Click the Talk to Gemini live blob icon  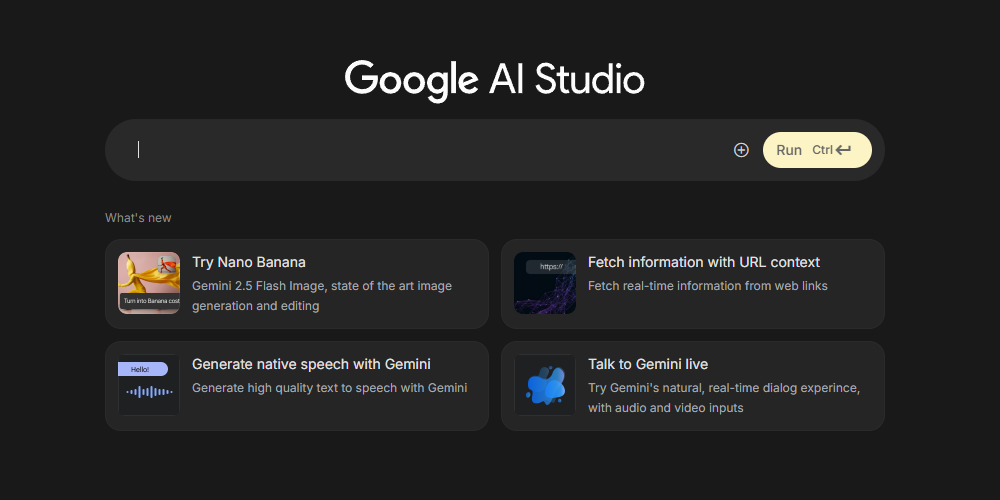(x=545, y=385)
